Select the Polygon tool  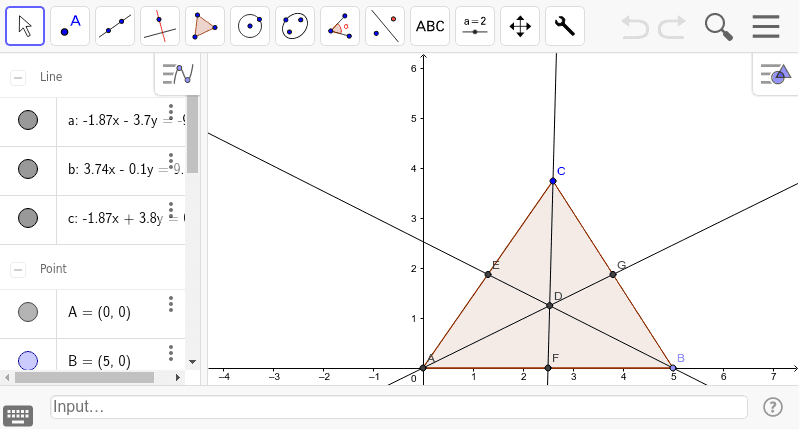point(205,26)
